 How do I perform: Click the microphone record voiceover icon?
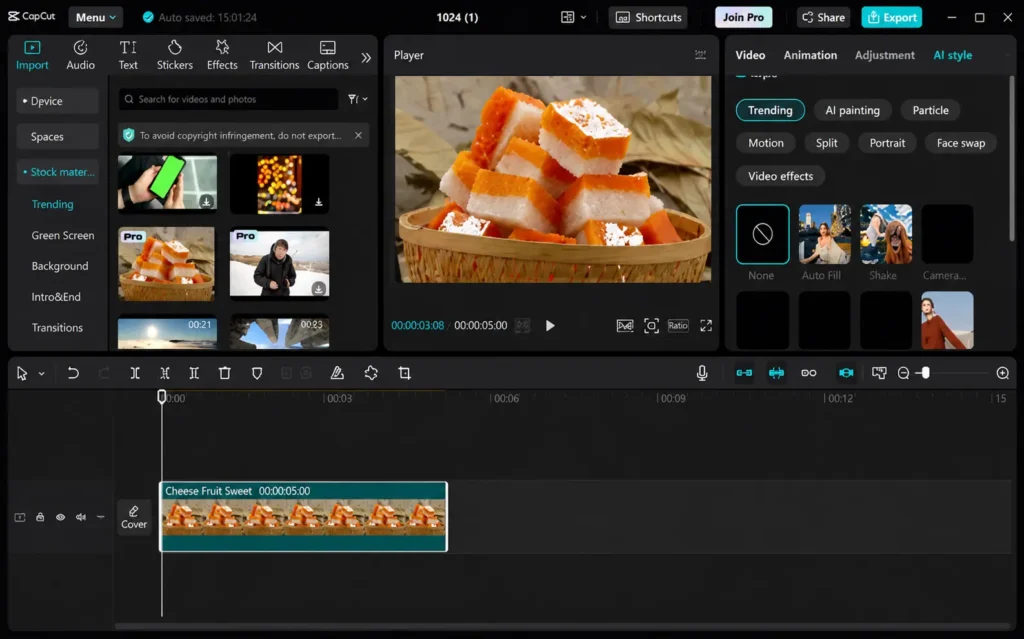pos(702,373)
